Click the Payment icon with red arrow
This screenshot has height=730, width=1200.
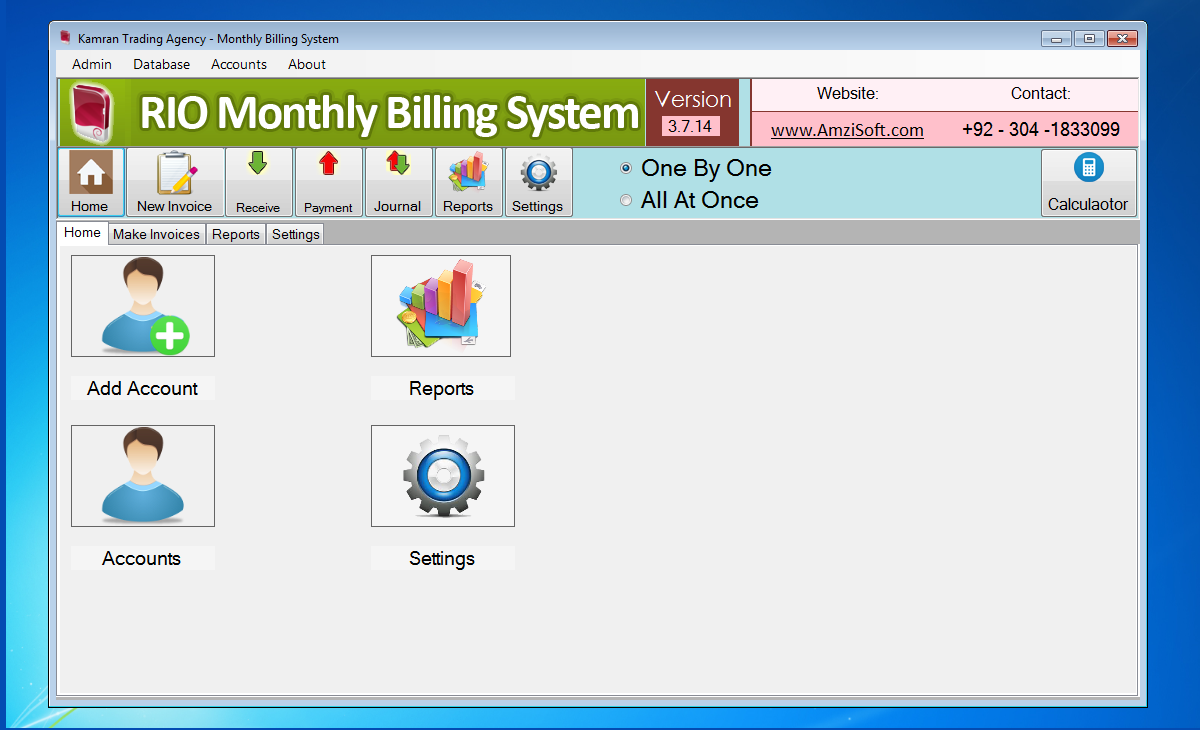[328, 181]
